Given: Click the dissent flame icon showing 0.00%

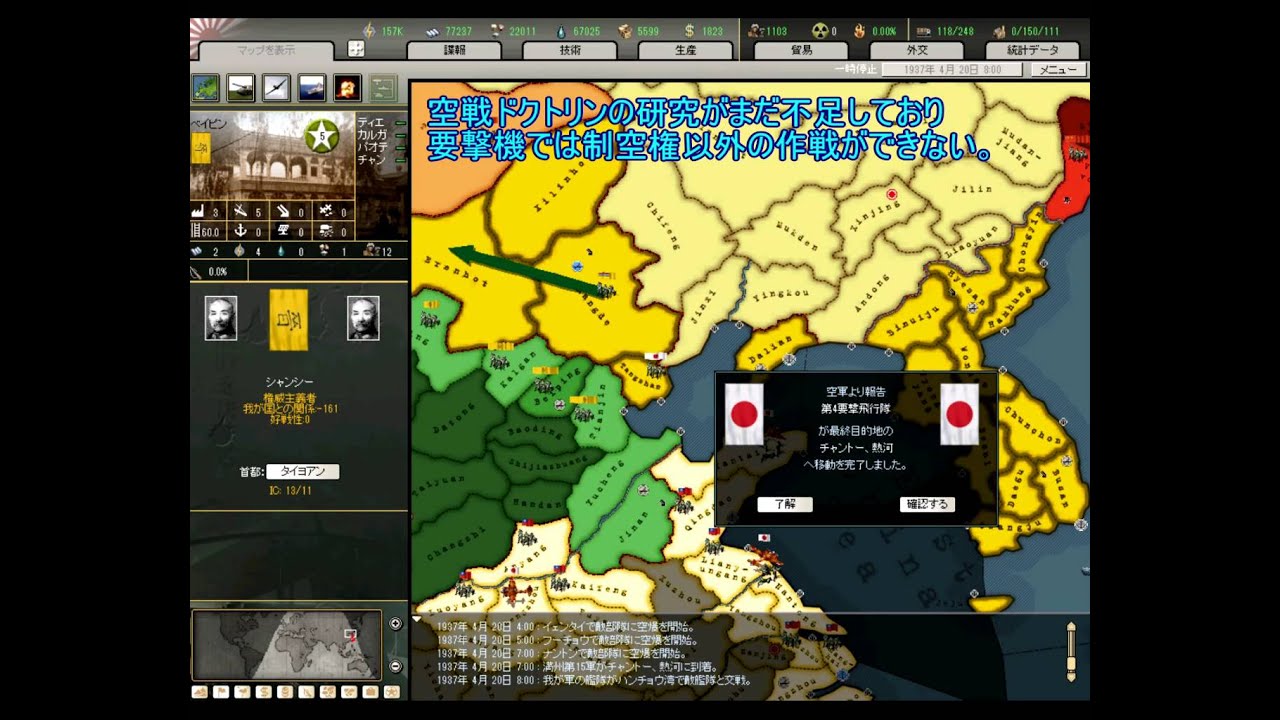Looking at the screenshot, I should (858, 31).
